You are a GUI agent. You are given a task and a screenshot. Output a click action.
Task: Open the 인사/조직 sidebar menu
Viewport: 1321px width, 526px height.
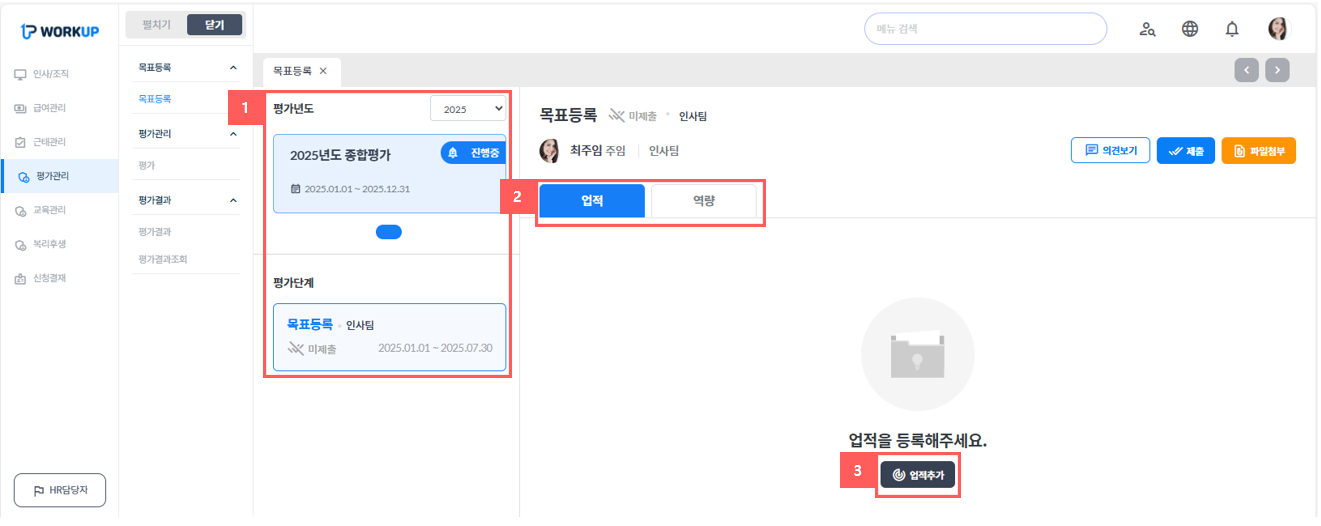click(58, 74)
